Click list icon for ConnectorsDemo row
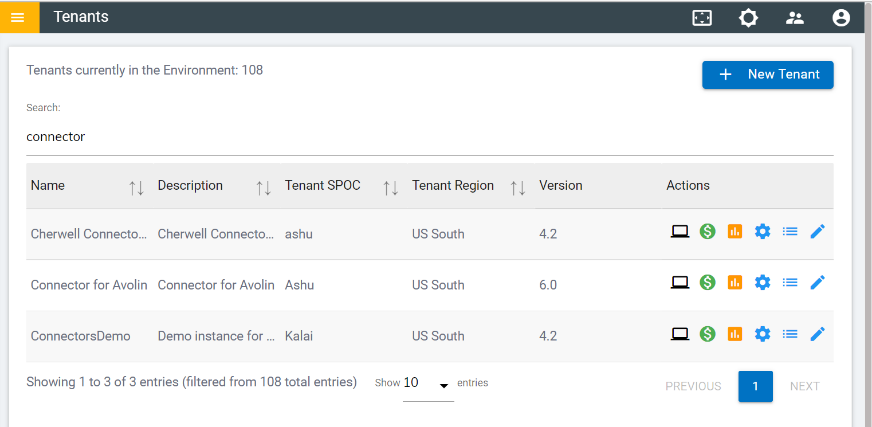The width and height of the screenshot is (872, 427). (x=790, y=334)
